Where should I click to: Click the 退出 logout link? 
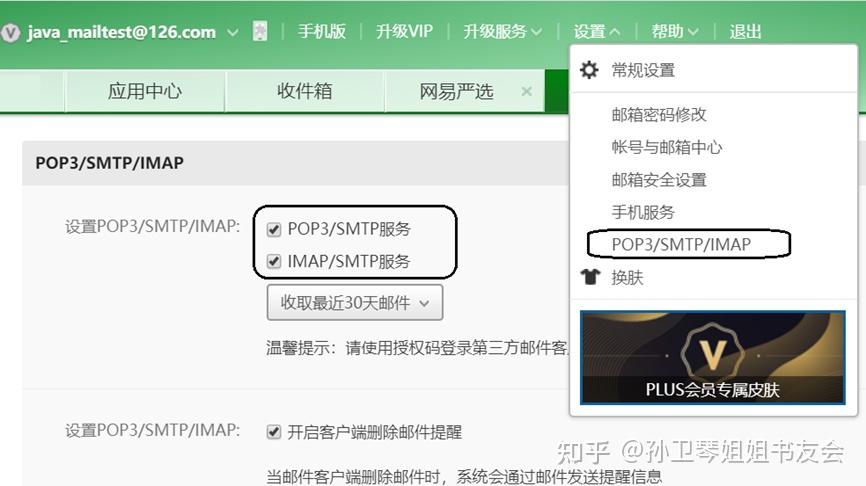tap(745, 31)
